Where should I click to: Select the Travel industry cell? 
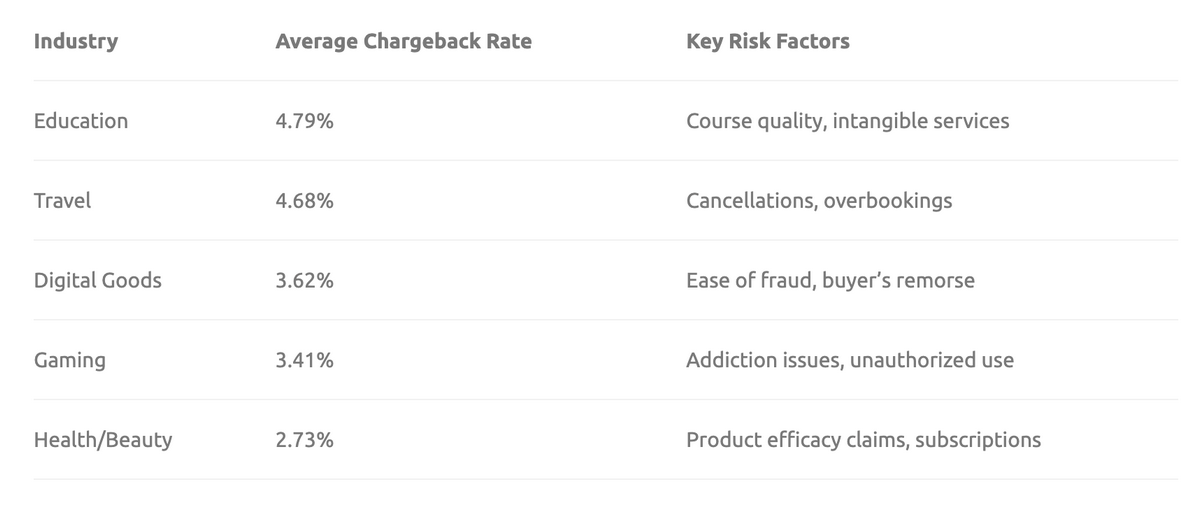62,201
